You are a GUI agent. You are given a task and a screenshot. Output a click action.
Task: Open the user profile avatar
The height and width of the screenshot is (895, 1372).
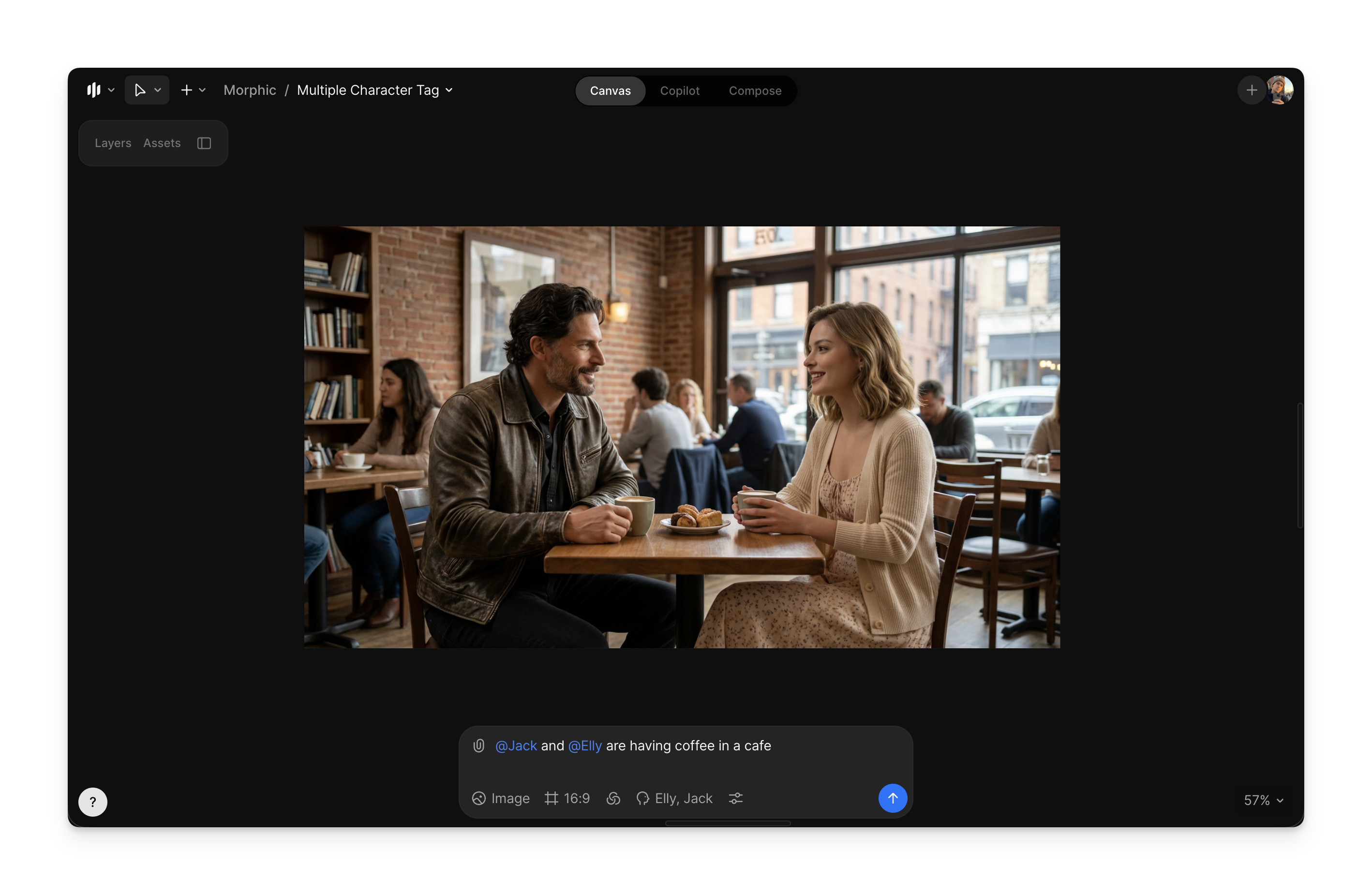[1280, 90]
